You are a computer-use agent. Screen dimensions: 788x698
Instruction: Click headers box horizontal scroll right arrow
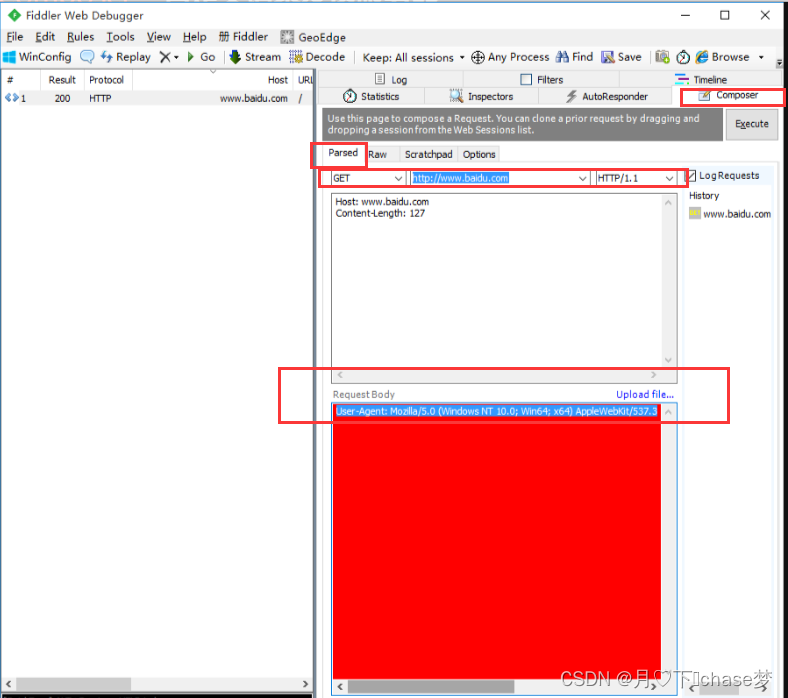(653, 375)
